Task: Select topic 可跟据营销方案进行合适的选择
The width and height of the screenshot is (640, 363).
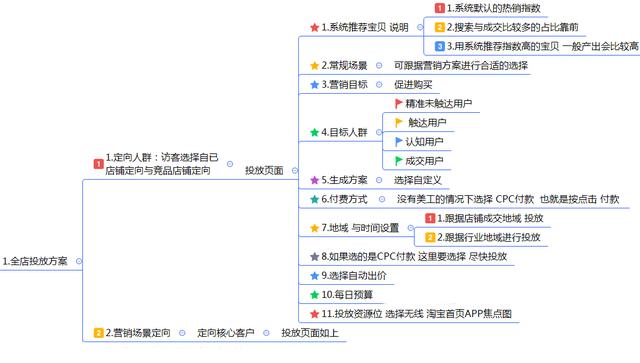Action: pos(461,65)
